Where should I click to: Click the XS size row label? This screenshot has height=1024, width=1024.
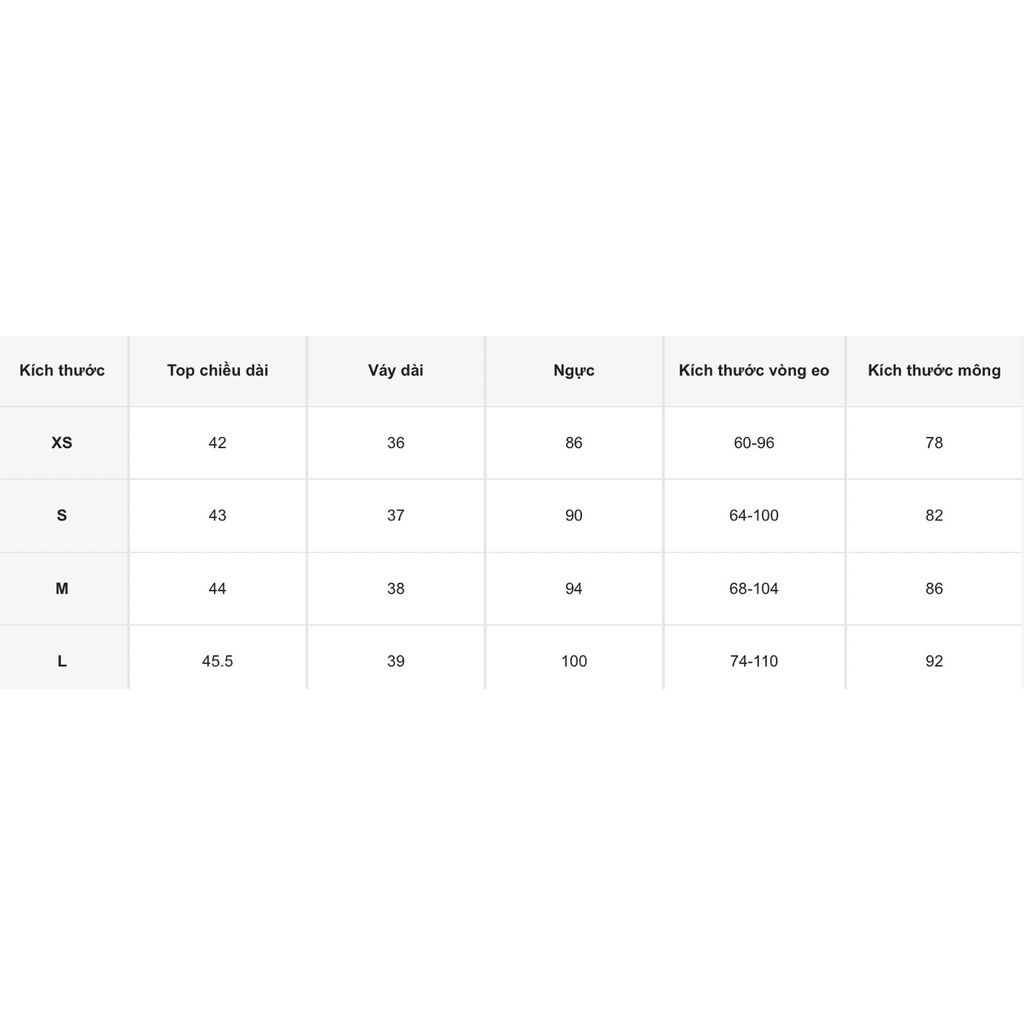pyautogui.click(x=62, y=443)
